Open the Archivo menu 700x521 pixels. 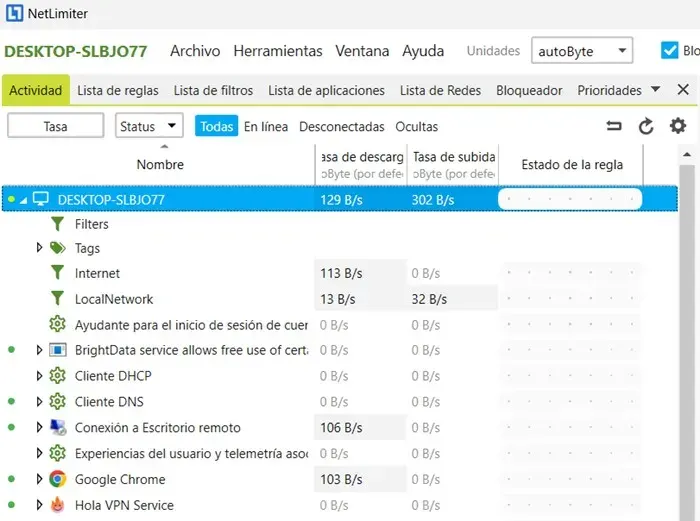point(195,51)
